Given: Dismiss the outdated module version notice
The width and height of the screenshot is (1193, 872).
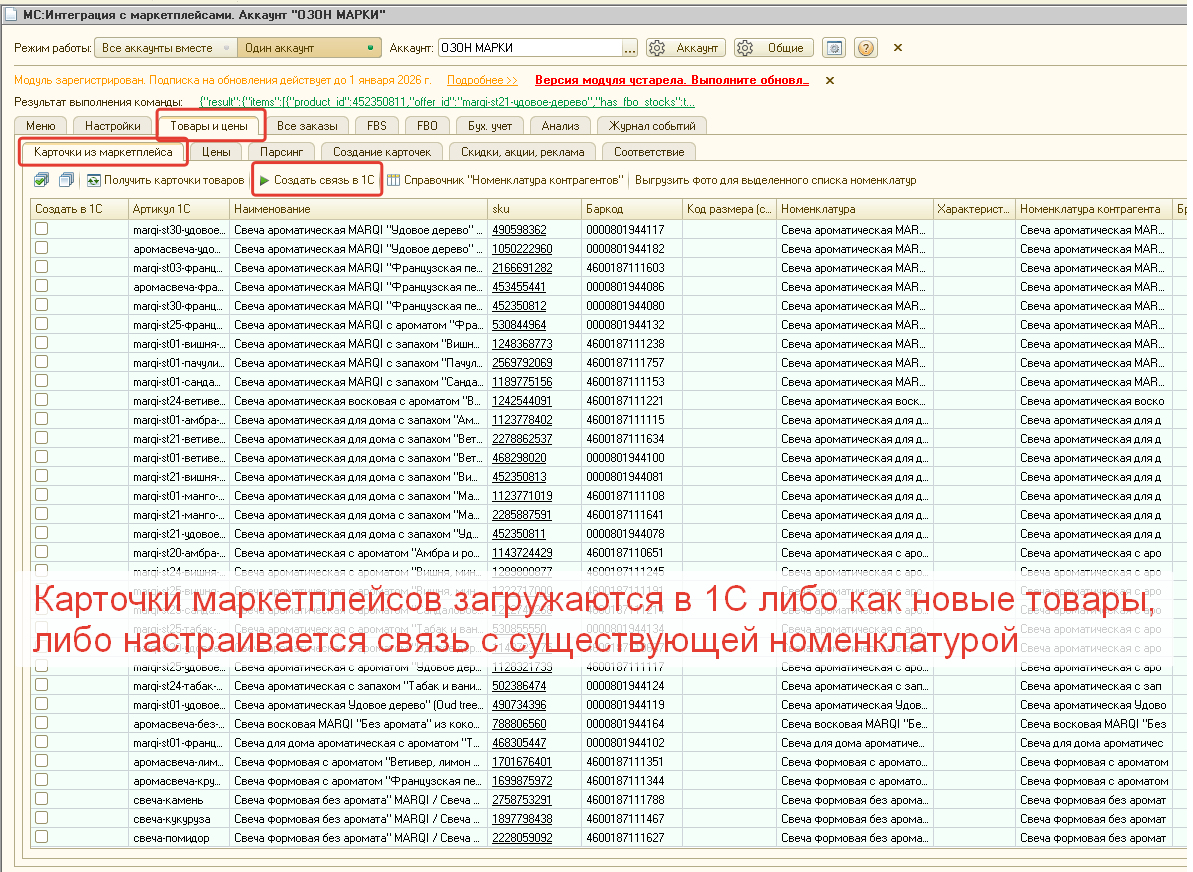Looking at the screenshot, I should (x=829, y=80).
